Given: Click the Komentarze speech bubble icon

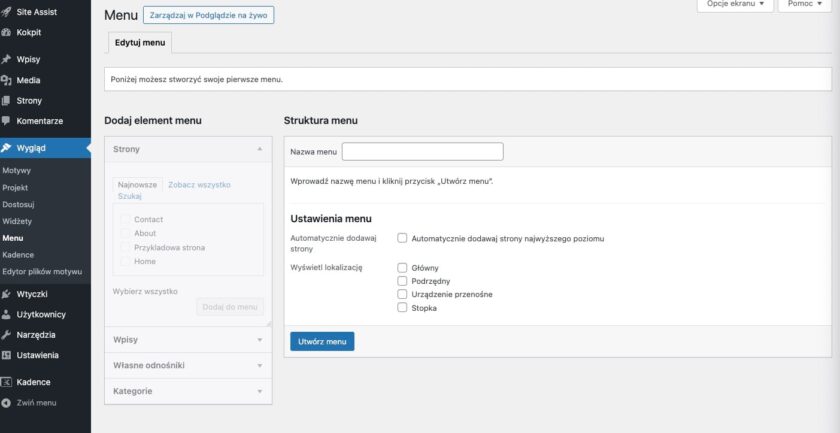Looking at the screenshot, I should (6, 121).
